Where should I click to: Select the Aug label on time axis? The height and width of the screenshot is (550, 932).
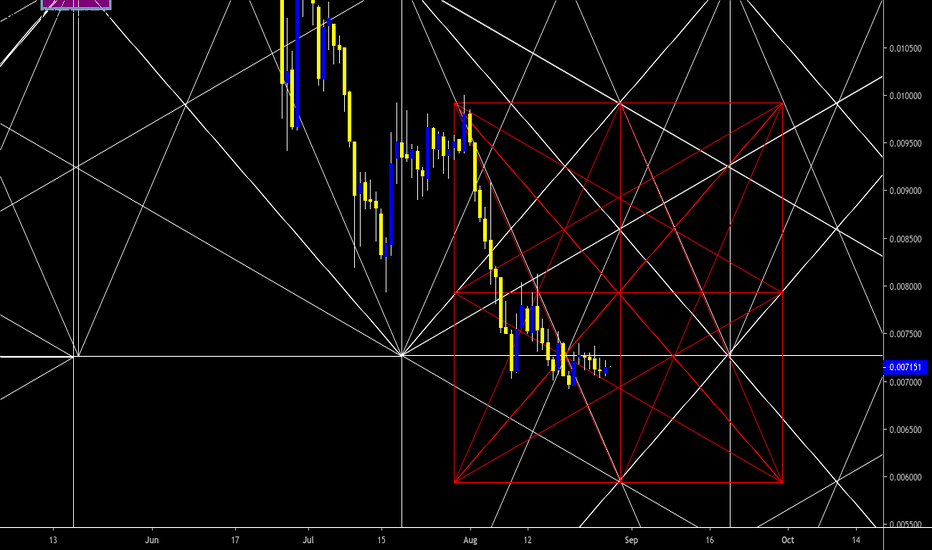click(x=470, y=540)
